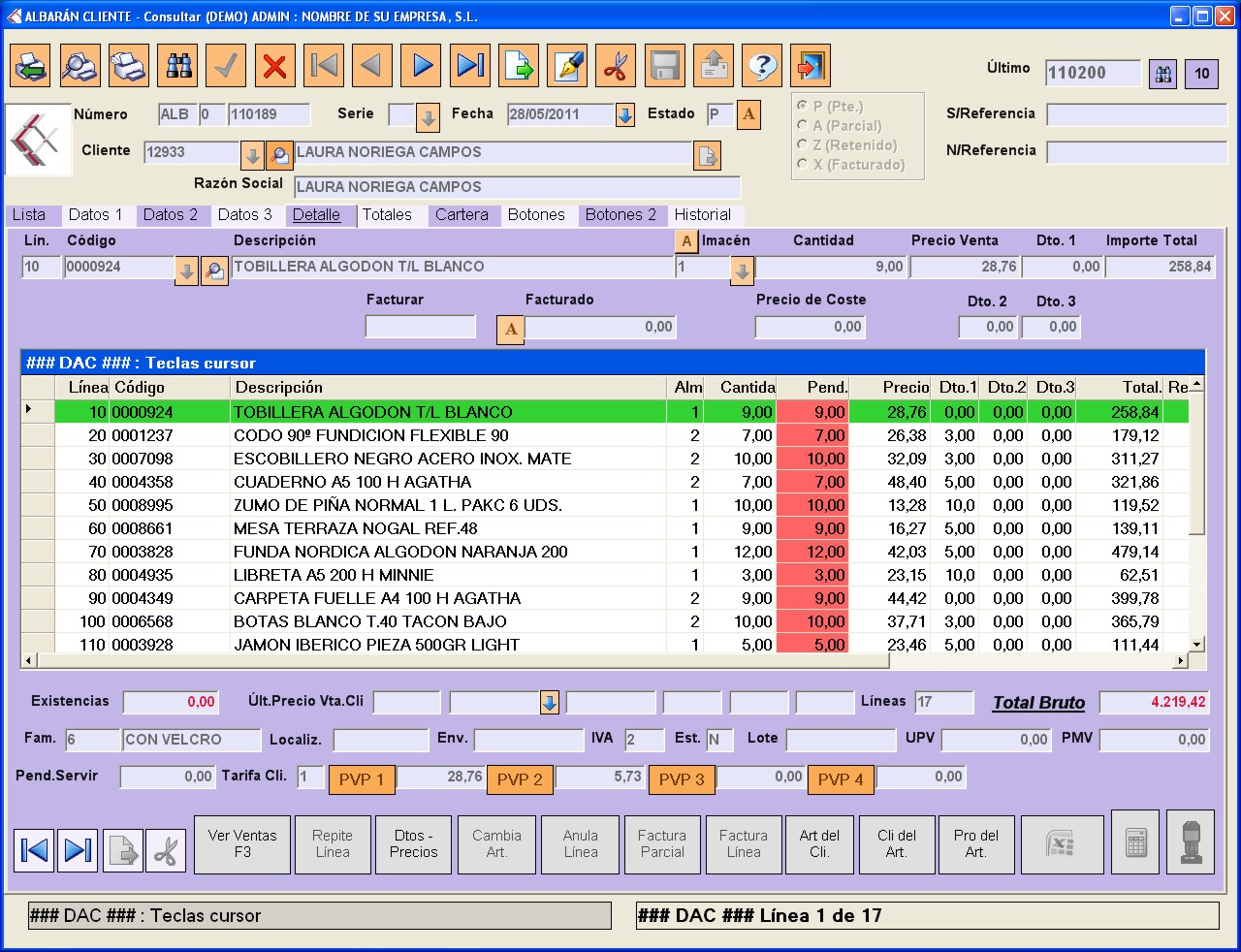Go to first record in top toolbar
Screen dimensions: 1241x952
[x=324, y=66]
